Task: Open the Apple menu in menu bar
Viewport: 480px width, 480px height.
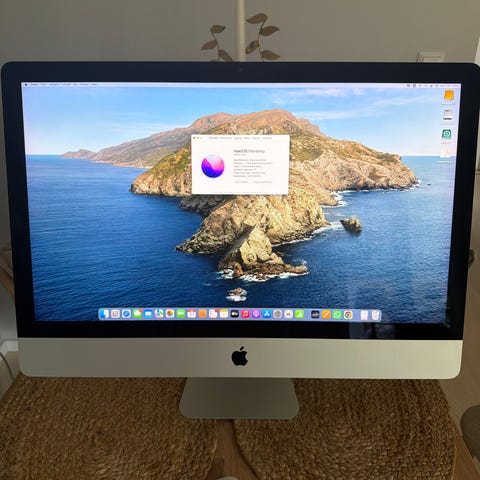Action: 26,85
